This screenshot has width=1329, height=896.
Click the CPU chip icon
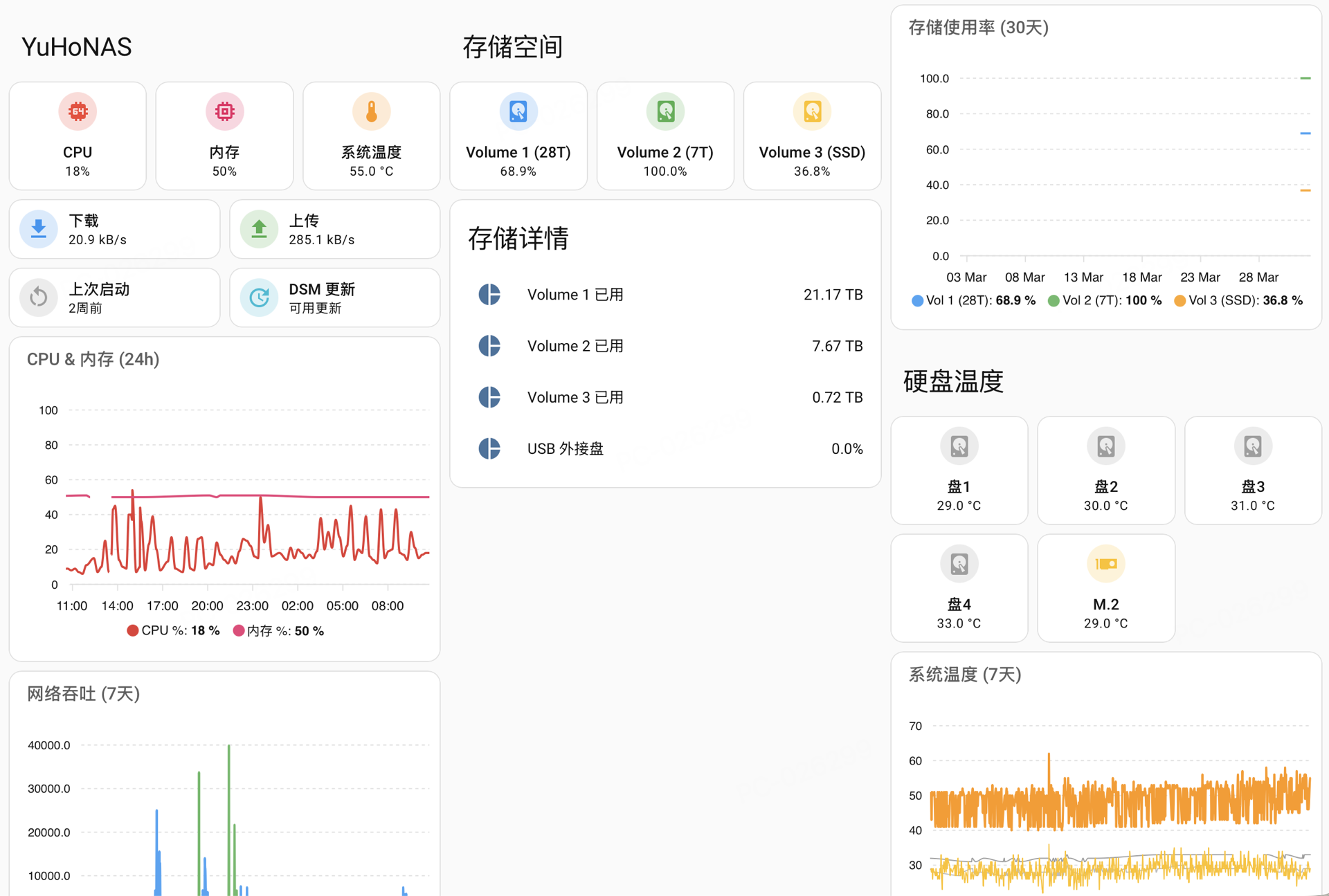pyautogui.click(x=78, y=111)
